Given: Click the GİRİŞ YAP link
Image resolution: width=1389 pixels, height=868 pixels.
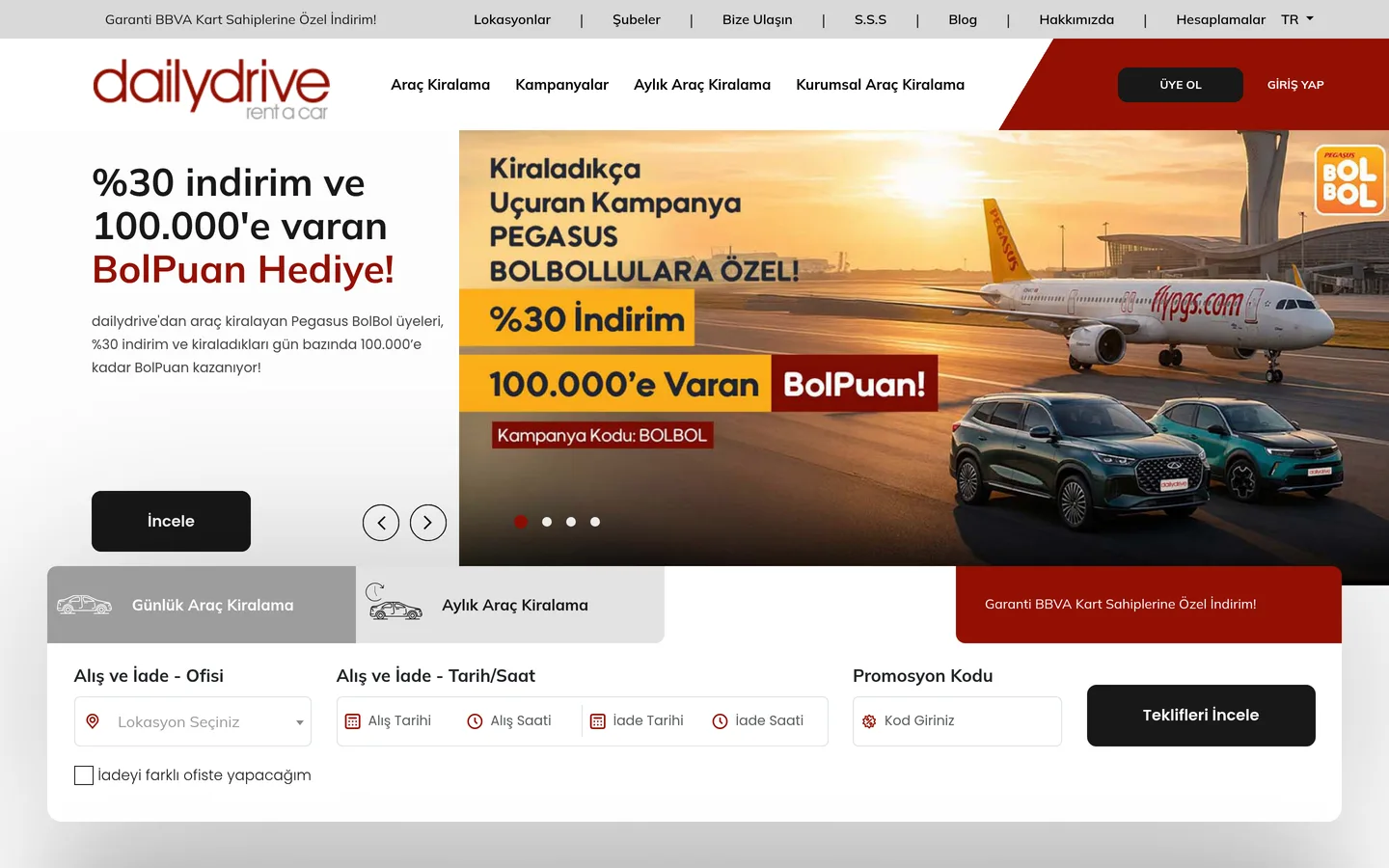Looking at the screenshot, I should [x=1295, y=85].
